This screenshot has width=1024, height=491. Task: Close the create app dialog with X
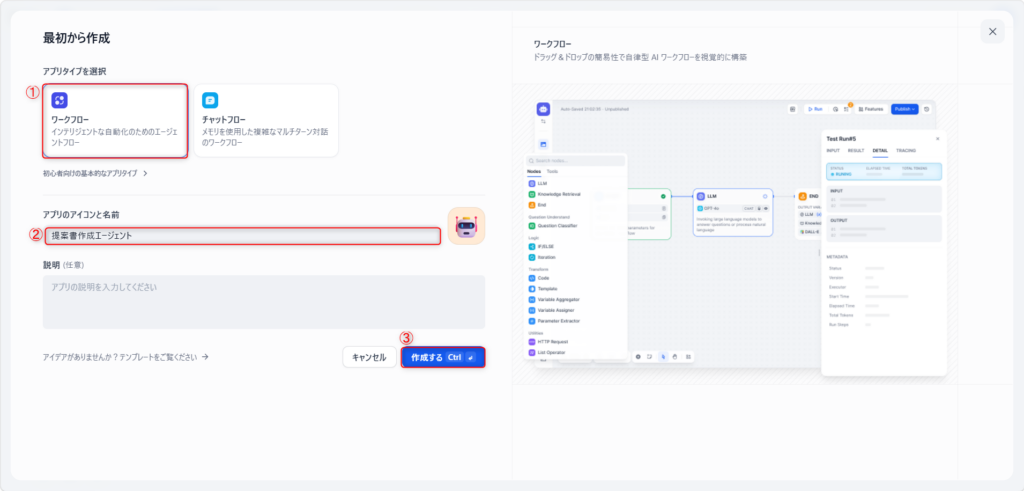992,32
